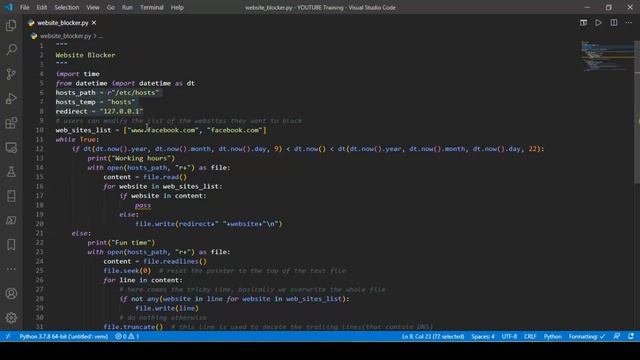Screen dimensions: 640x360
Task: Select the Python 3.7.8 64-bit interpreter
Action: coord(64,336)
